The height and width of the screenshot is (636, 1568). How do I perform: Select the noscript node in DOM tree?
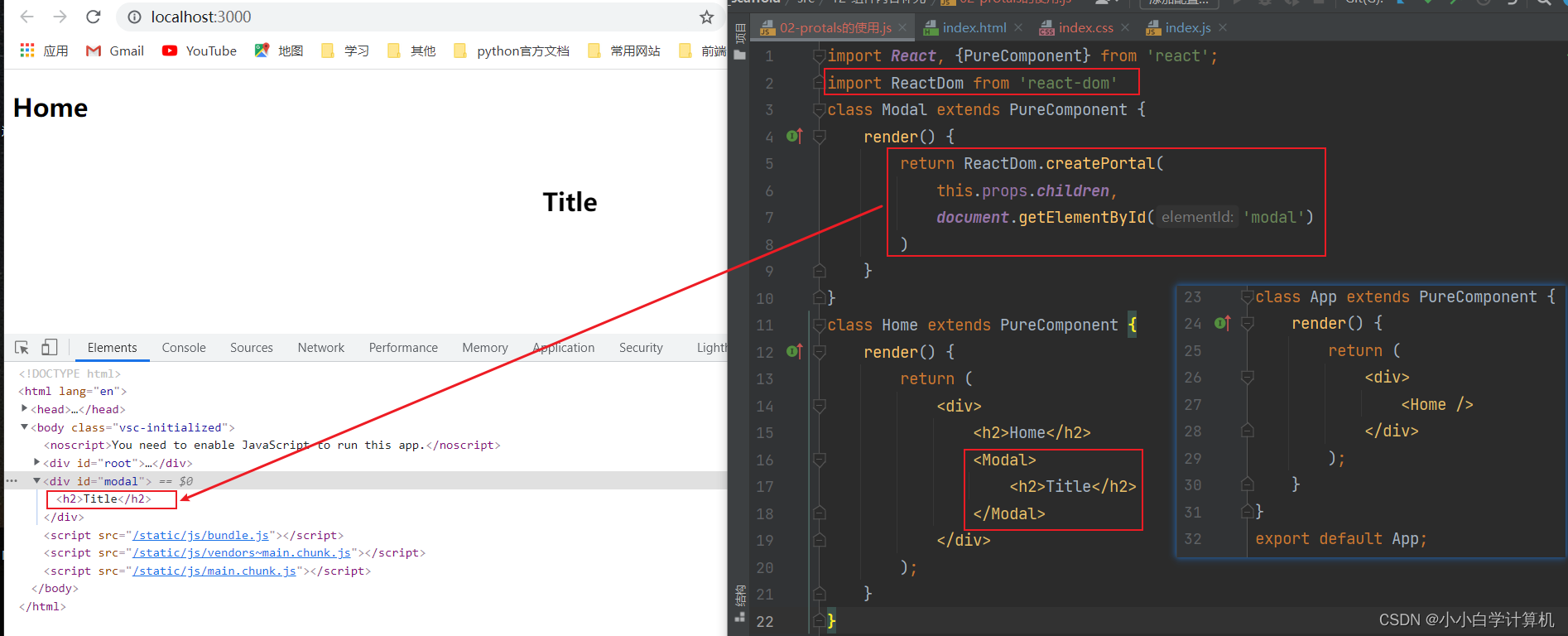coord(272,445)
